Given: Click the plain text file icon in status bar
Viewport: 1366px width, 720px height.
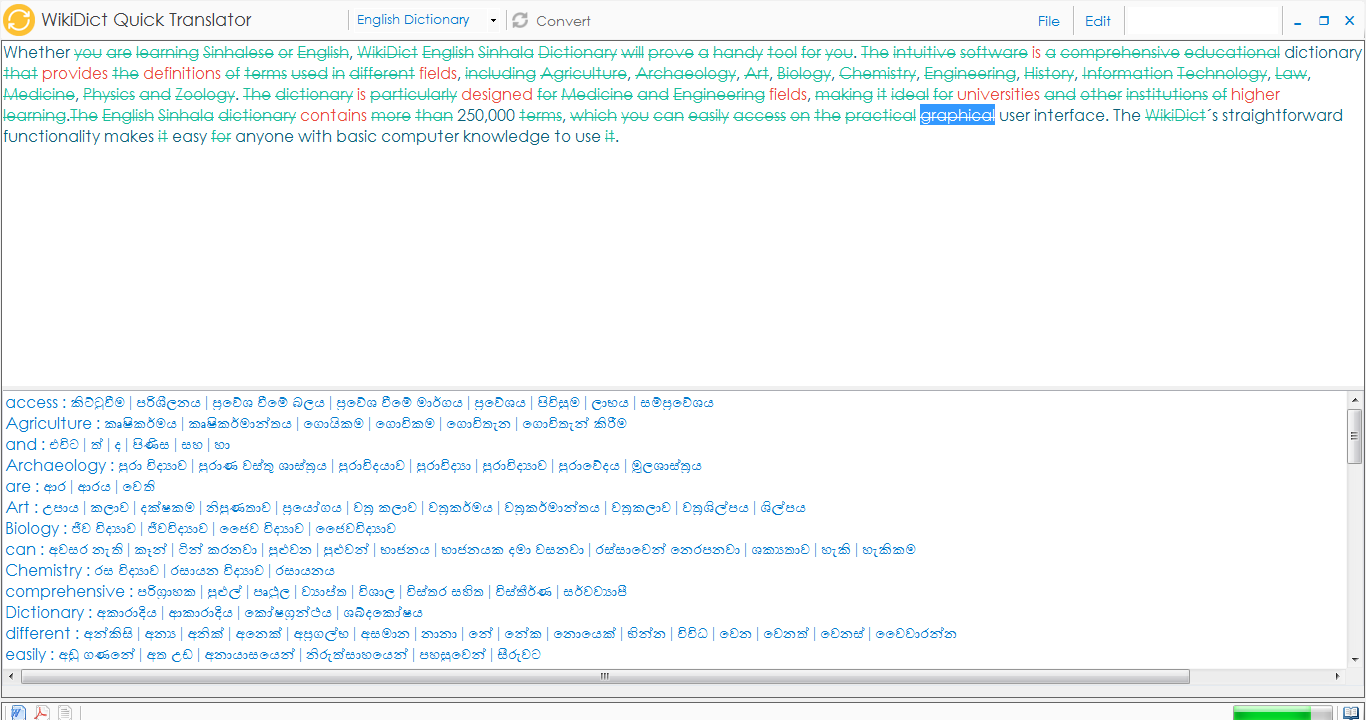Looking at the screenshot, I should pos(65,712).
